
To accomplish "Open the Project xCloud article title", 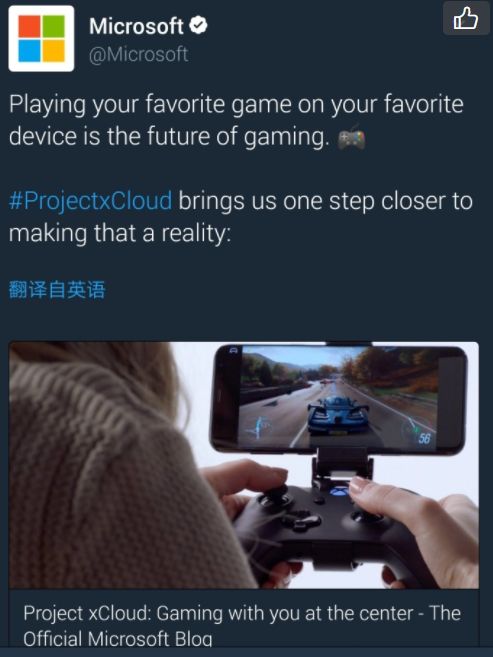I will tap(242, 614).
